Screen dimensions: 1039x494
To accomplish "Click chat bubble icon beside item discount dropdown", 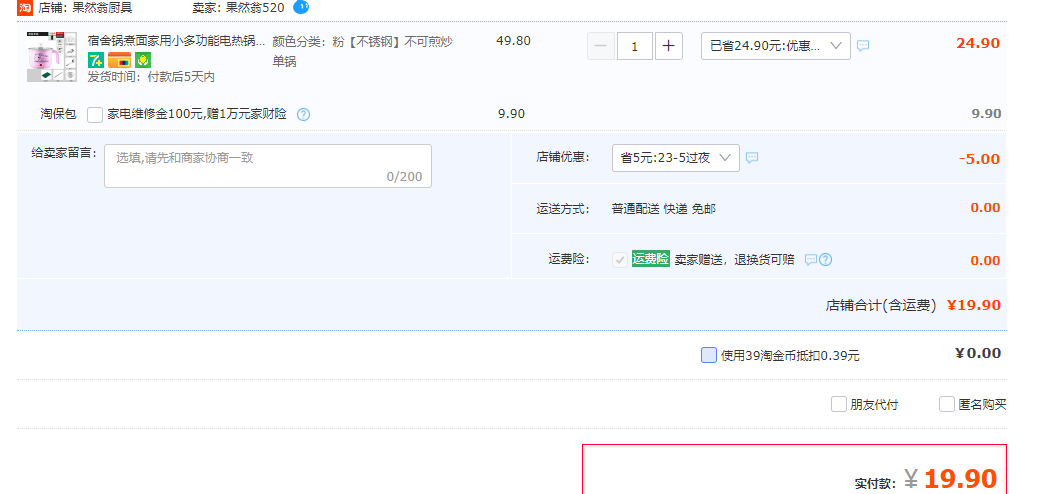I will pyautogui.click(x=863, y=46).
